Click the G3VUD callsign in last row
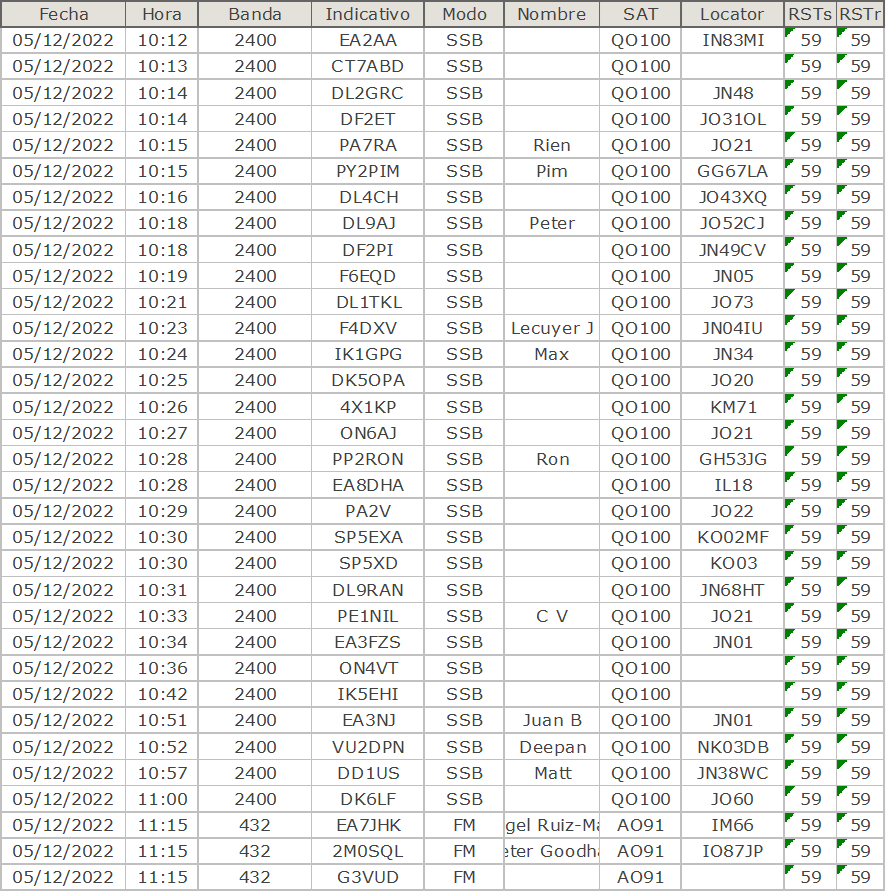 tap(367, 877)
